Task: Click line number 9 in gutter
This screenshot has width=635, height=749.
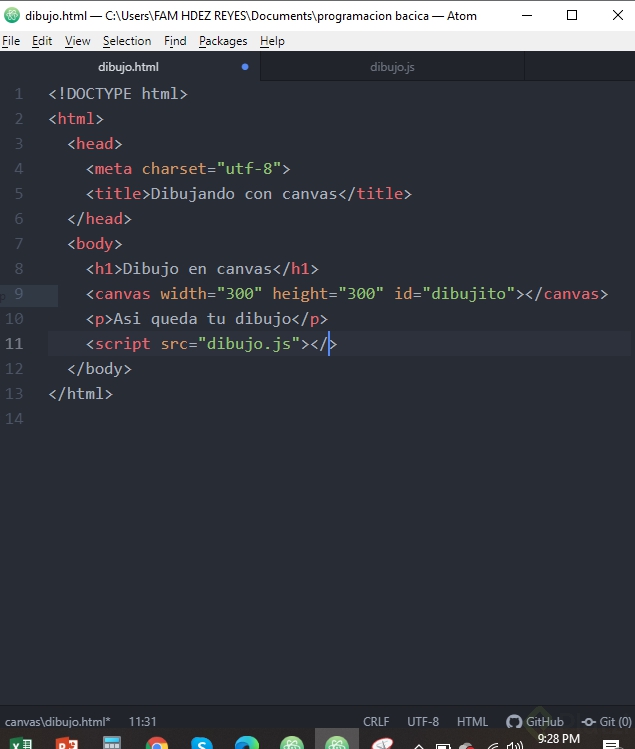Action: (x=19, y=293)
